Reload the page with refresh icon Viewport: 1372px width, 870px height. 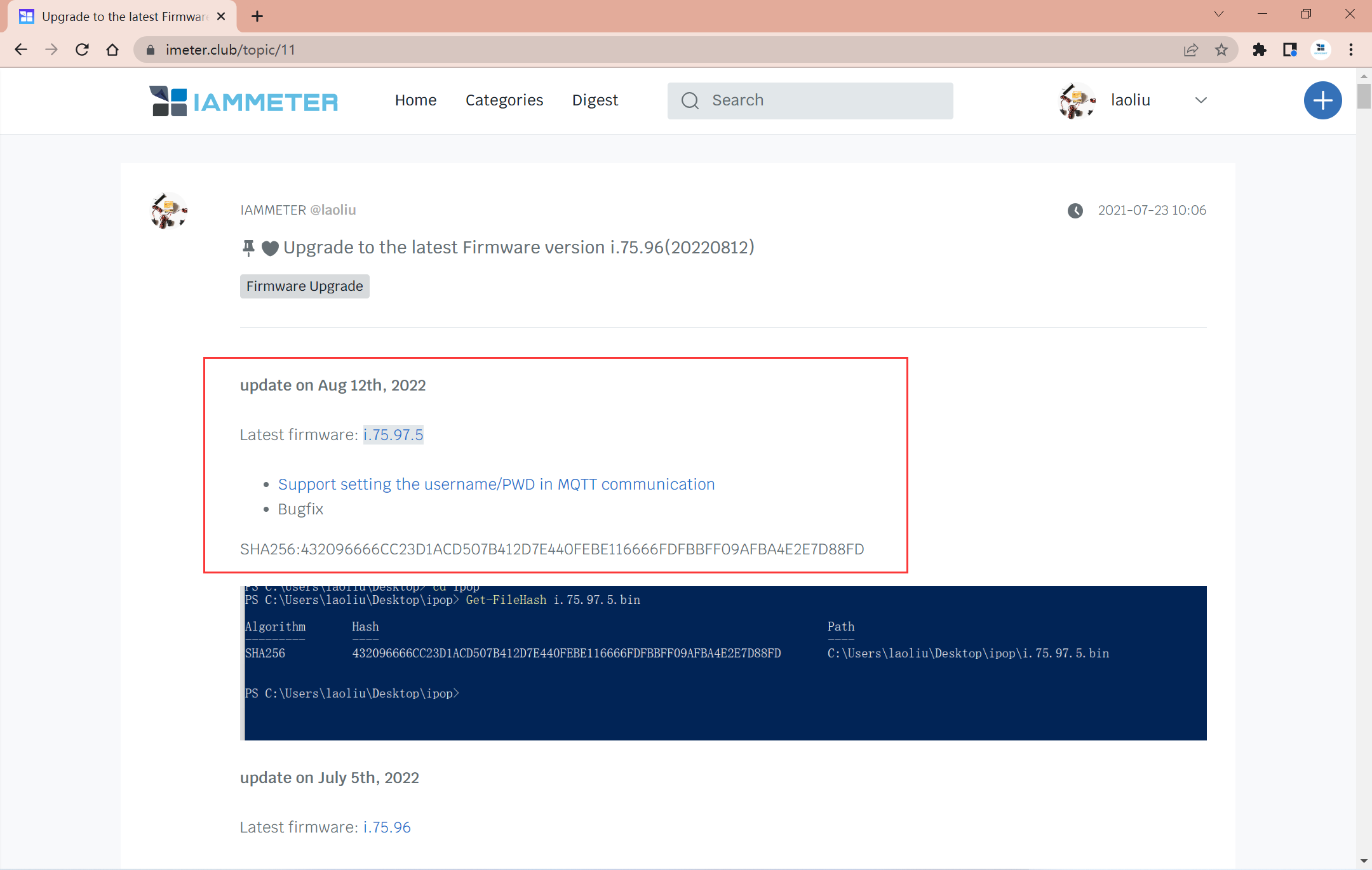(x=82, y=50)
